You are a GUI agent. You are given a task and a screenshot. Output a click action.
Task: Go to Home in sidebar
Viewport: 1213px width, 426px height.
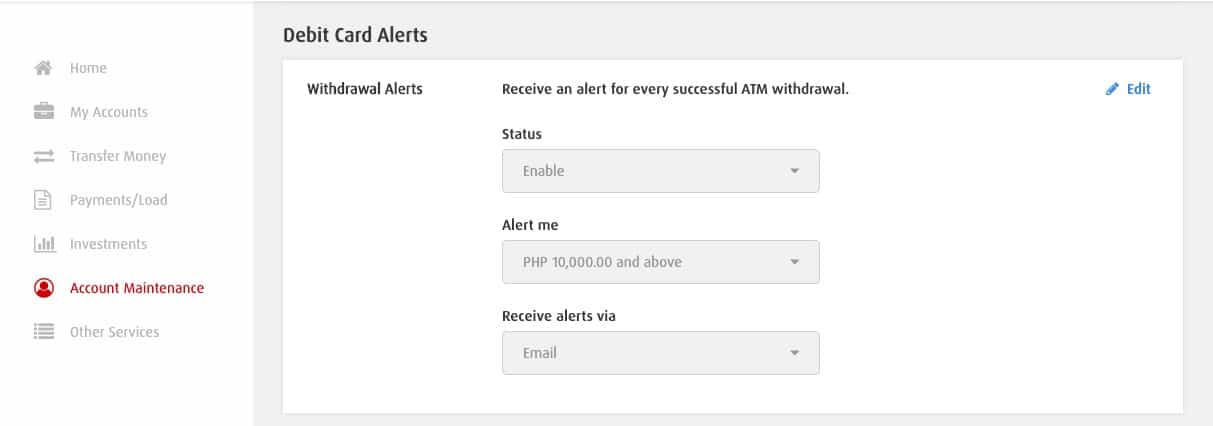88,68
